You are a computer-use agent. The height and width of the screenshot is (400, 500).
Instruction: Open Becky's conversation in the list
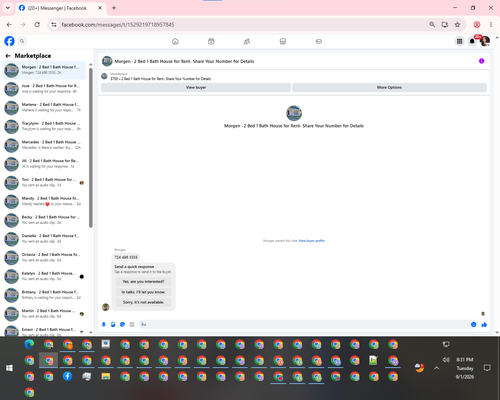click(x=44, y=220)
